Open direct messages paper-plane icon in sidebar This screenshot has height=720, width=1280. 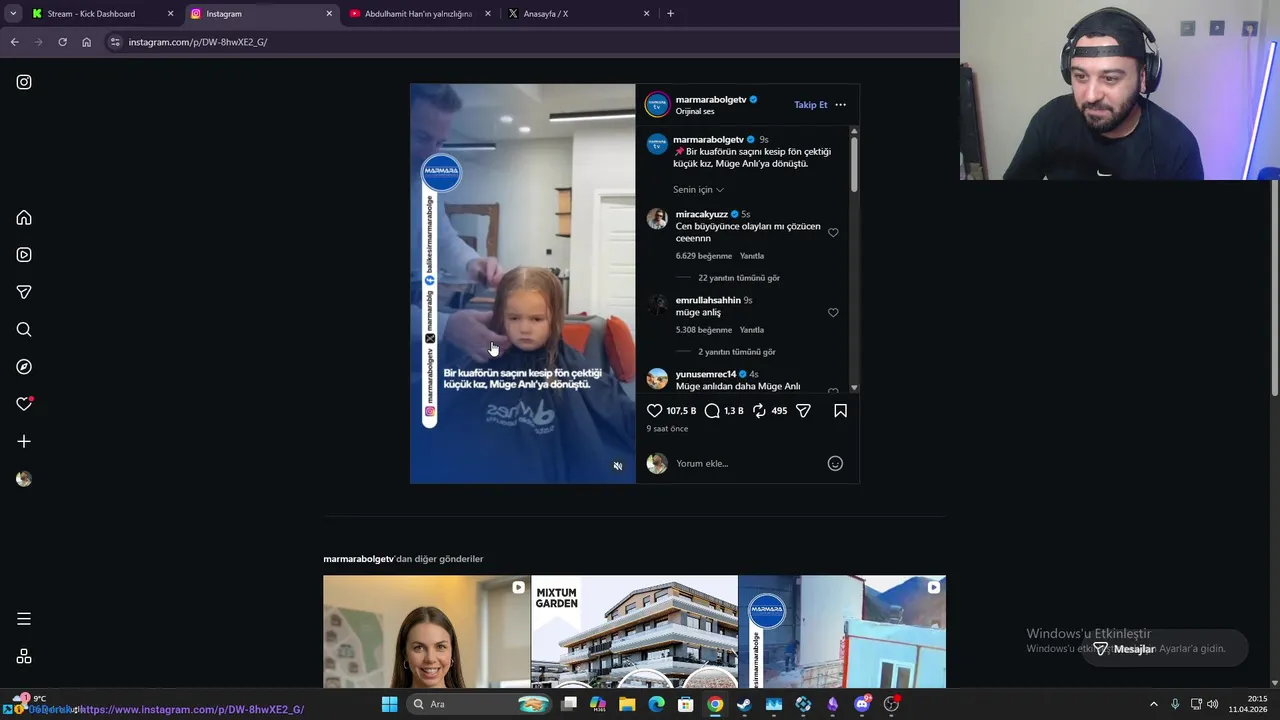tap(24, 292)
